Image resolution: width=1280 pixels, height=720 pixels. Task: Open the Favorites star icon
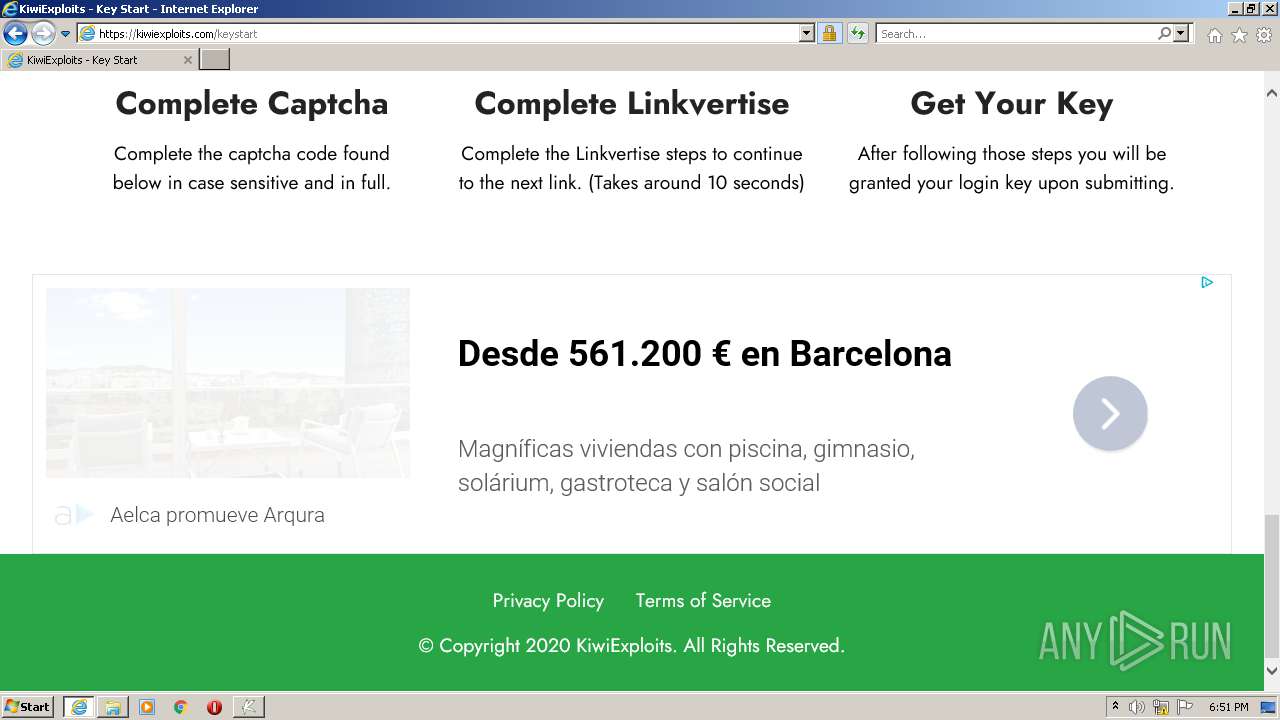click(x=1239, y=35)
